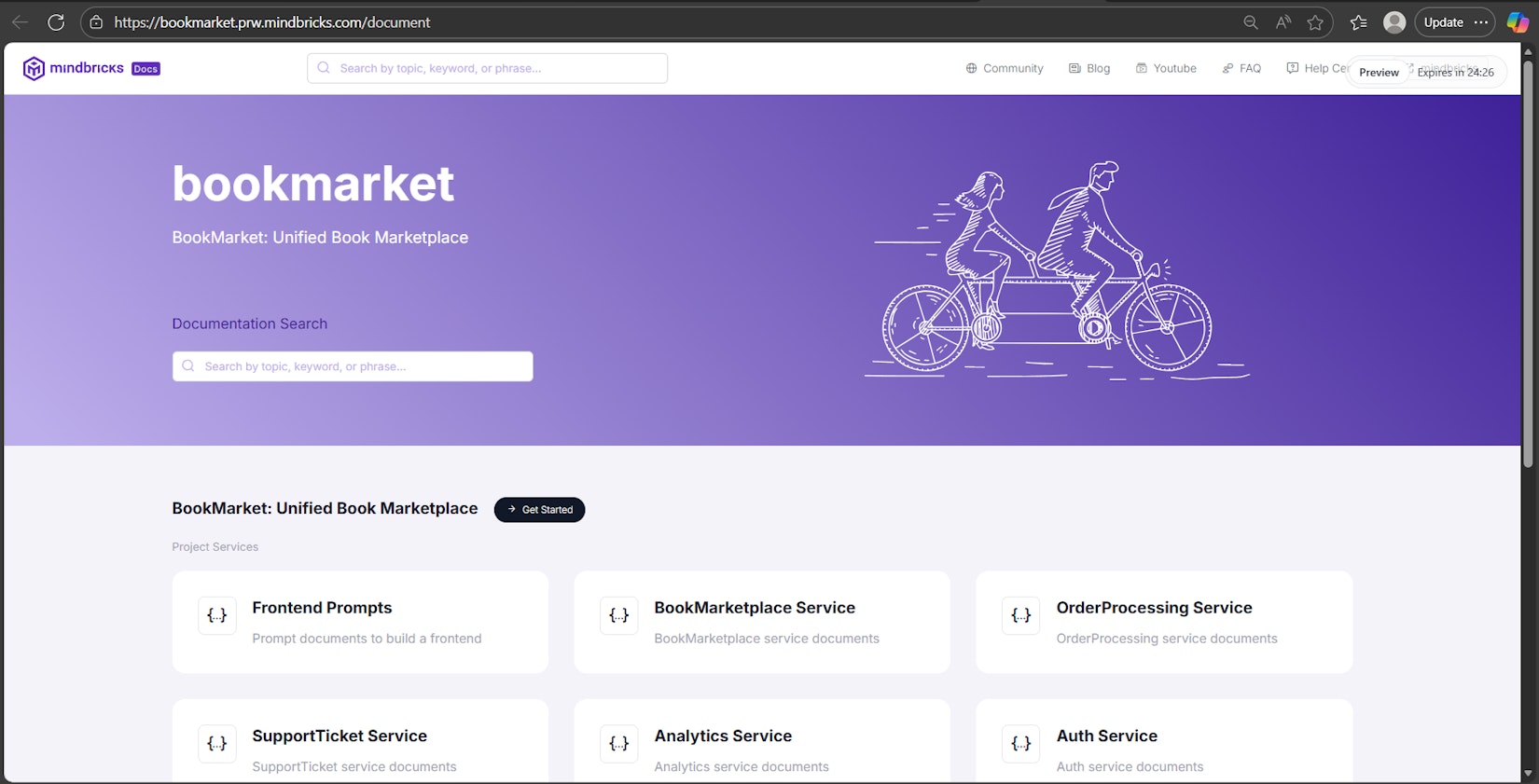Image resolution: width=1539 pixels, height=784 pixels.
Task: Click the mindbricks logo icon
Action: pyautogui.click(x=34, y=68)
